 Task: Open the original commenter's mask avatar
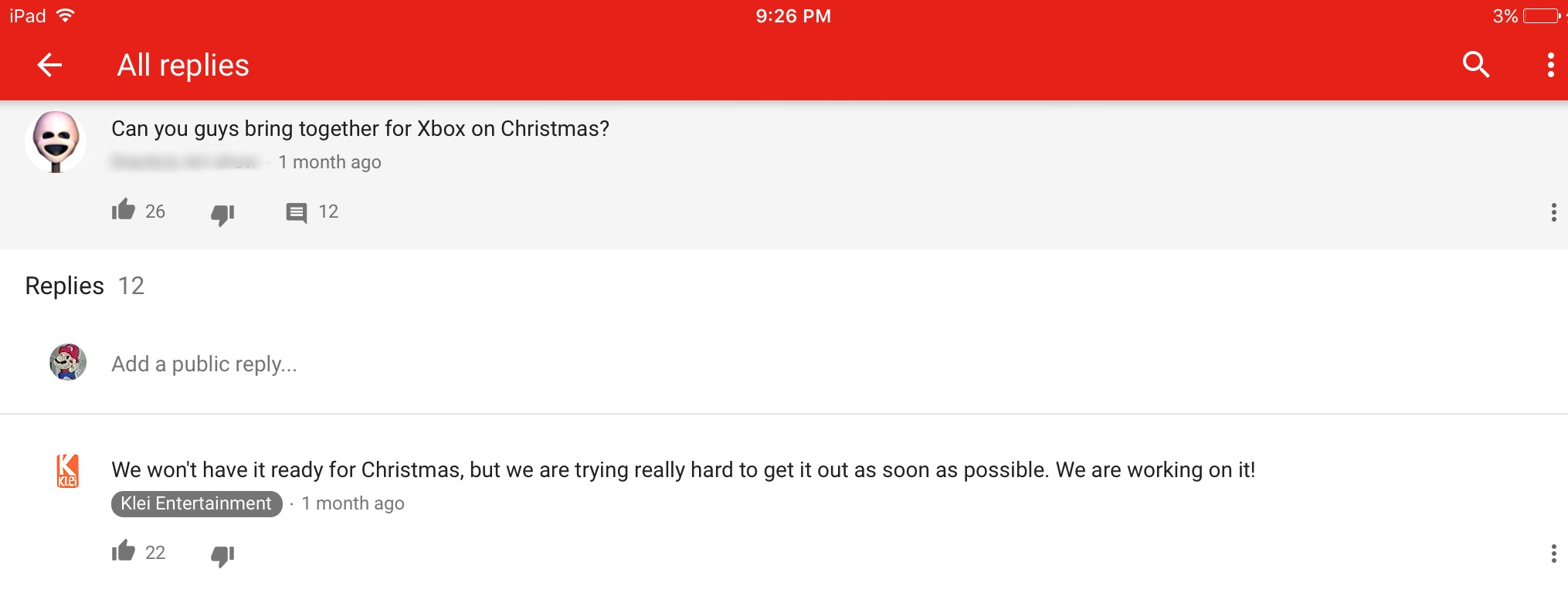pyautogui.click(x=56, y=141)
